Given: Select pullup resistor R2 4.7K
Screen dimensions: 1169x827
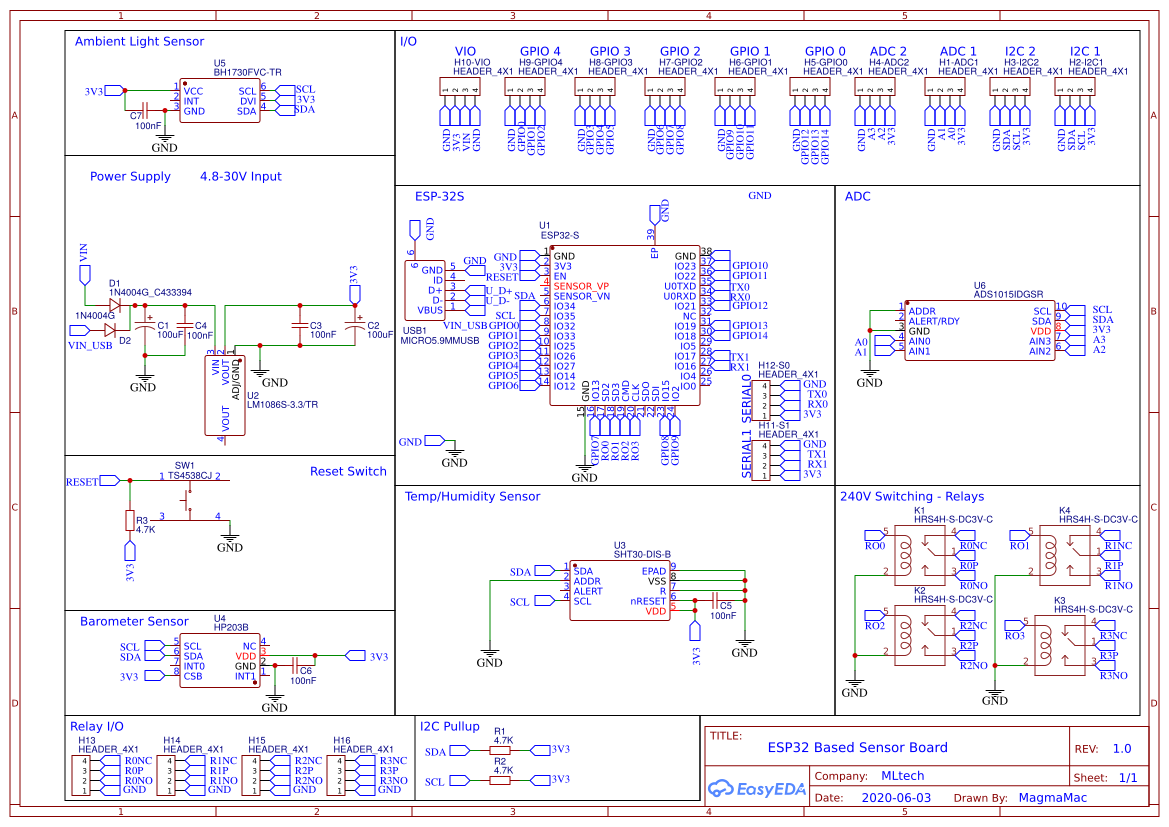Looking at the screenshot, I should click(500, 780).
